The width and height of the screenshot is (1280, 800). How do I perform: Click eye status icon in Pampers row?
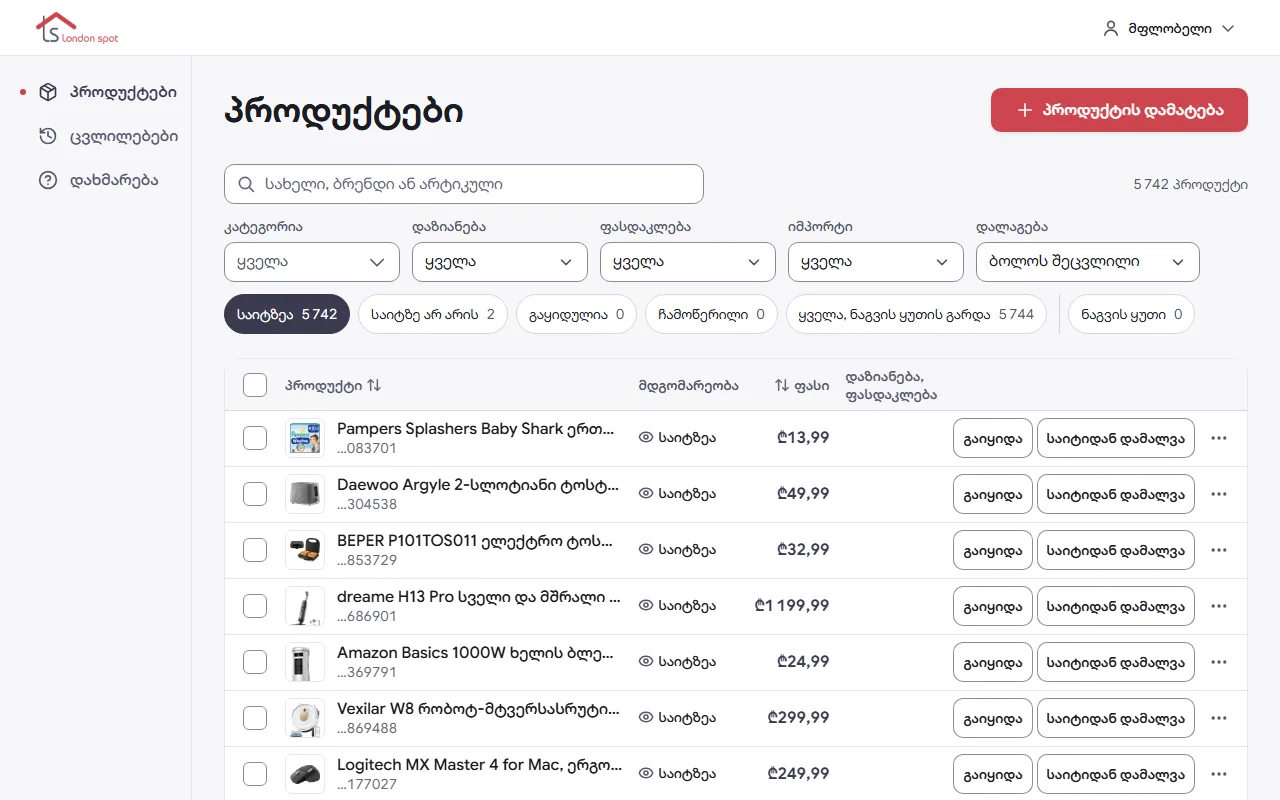[646, 438]
